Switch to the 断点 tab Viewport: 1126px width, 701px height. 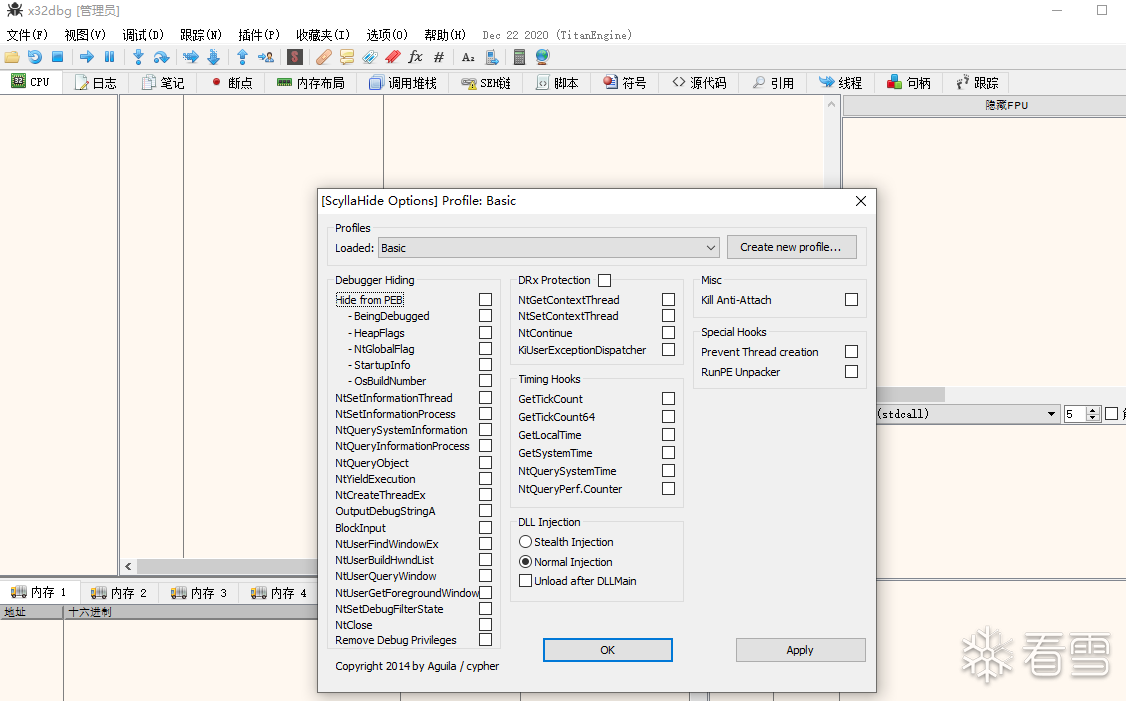click(x=232, y=83)
